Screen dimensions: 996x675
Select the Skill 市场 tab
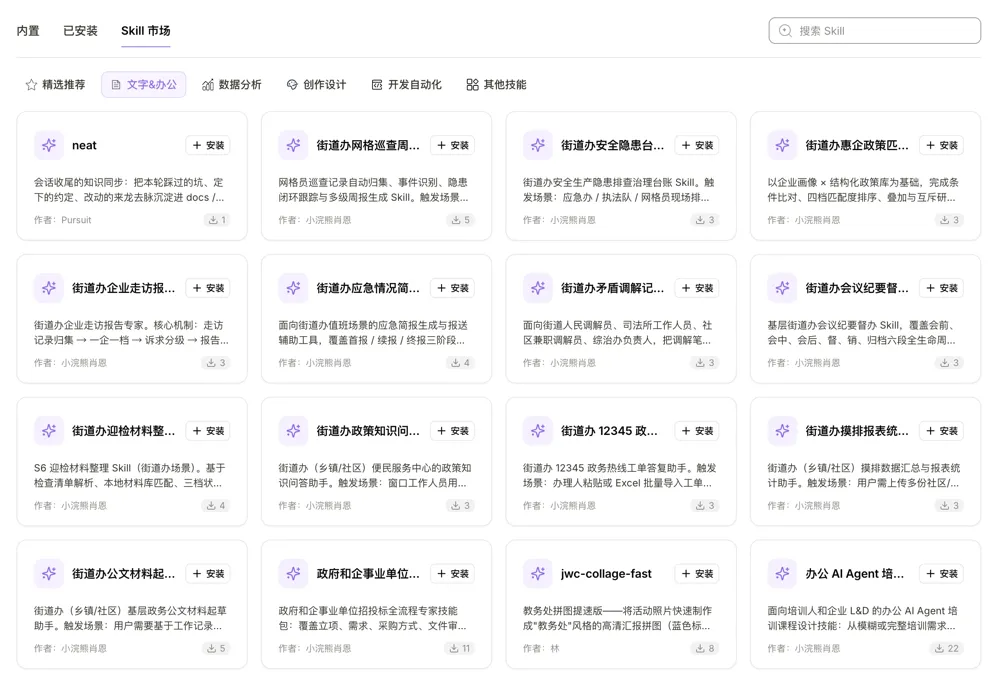pyautogui.click(x=145, y=30)
